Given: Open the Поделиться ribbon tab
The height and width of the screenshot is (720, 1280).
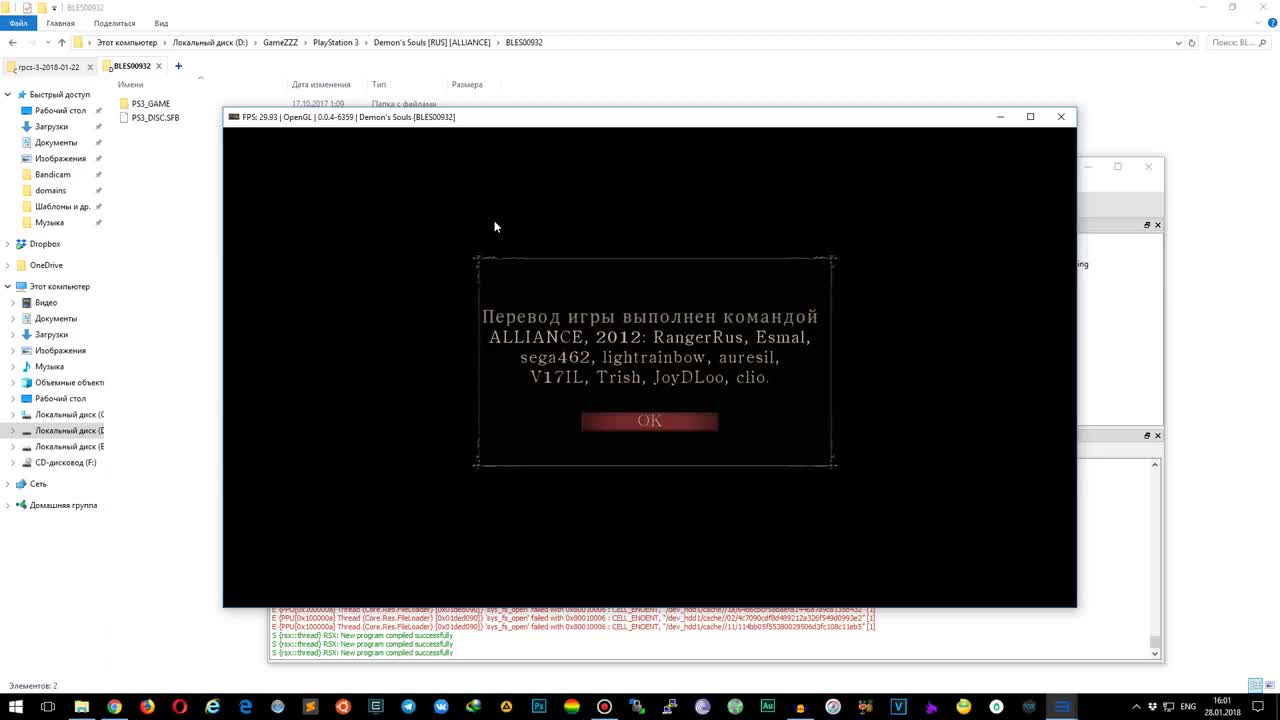Looking at the screenshot, I should [114, 23].
